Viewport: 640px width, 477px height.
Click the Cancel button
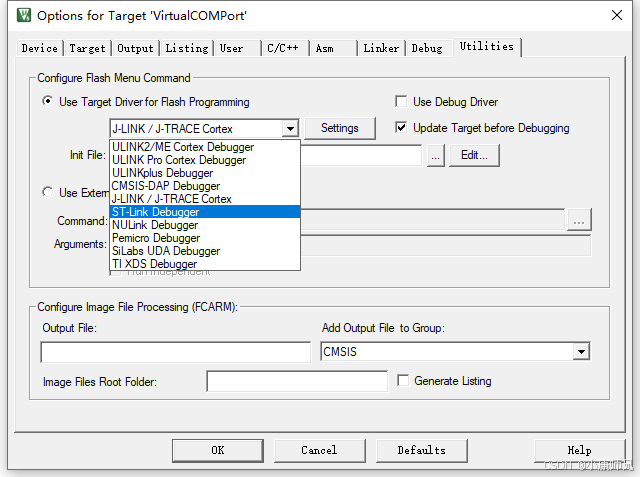click(x=319, y=450)
